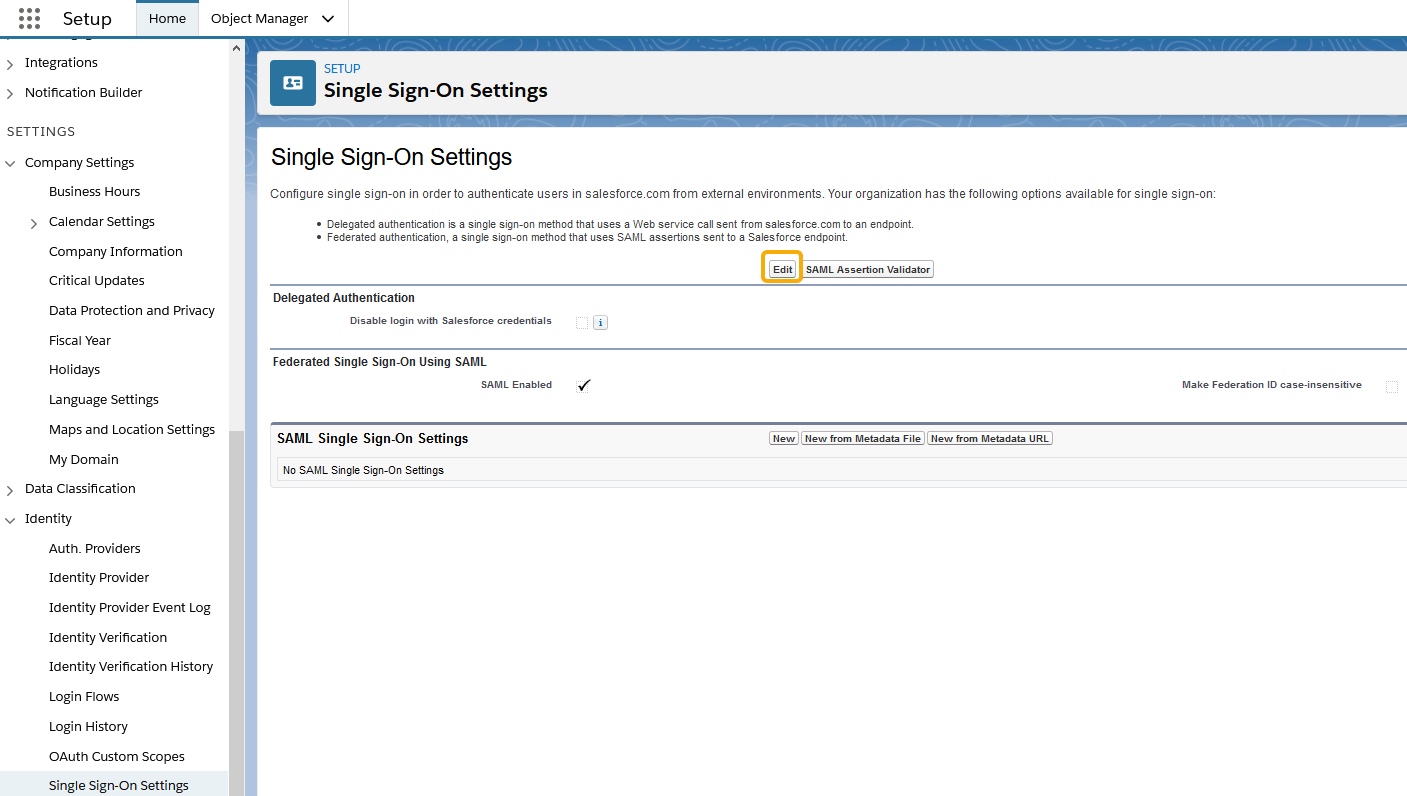Click the info icon beside Disable login checkbox
The height and width of the screenshot is (796, 1407).
600,323
